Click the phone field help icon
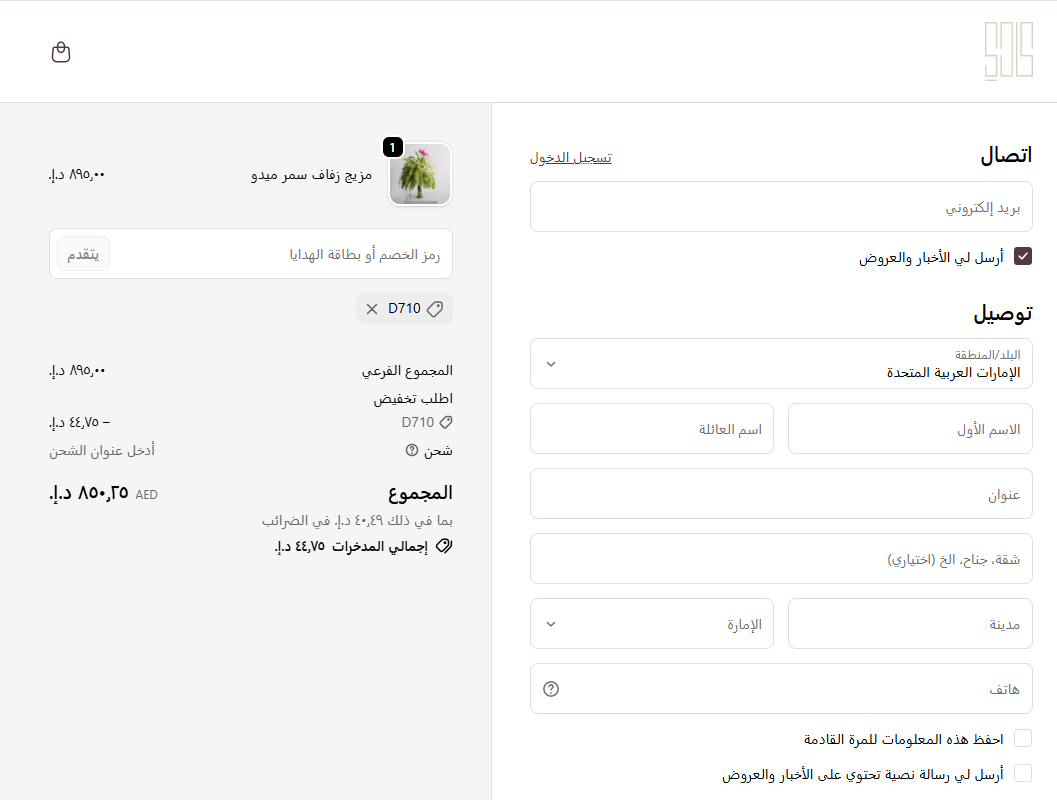This screenshot has width=1057, height=800. [x=551, y=689]
